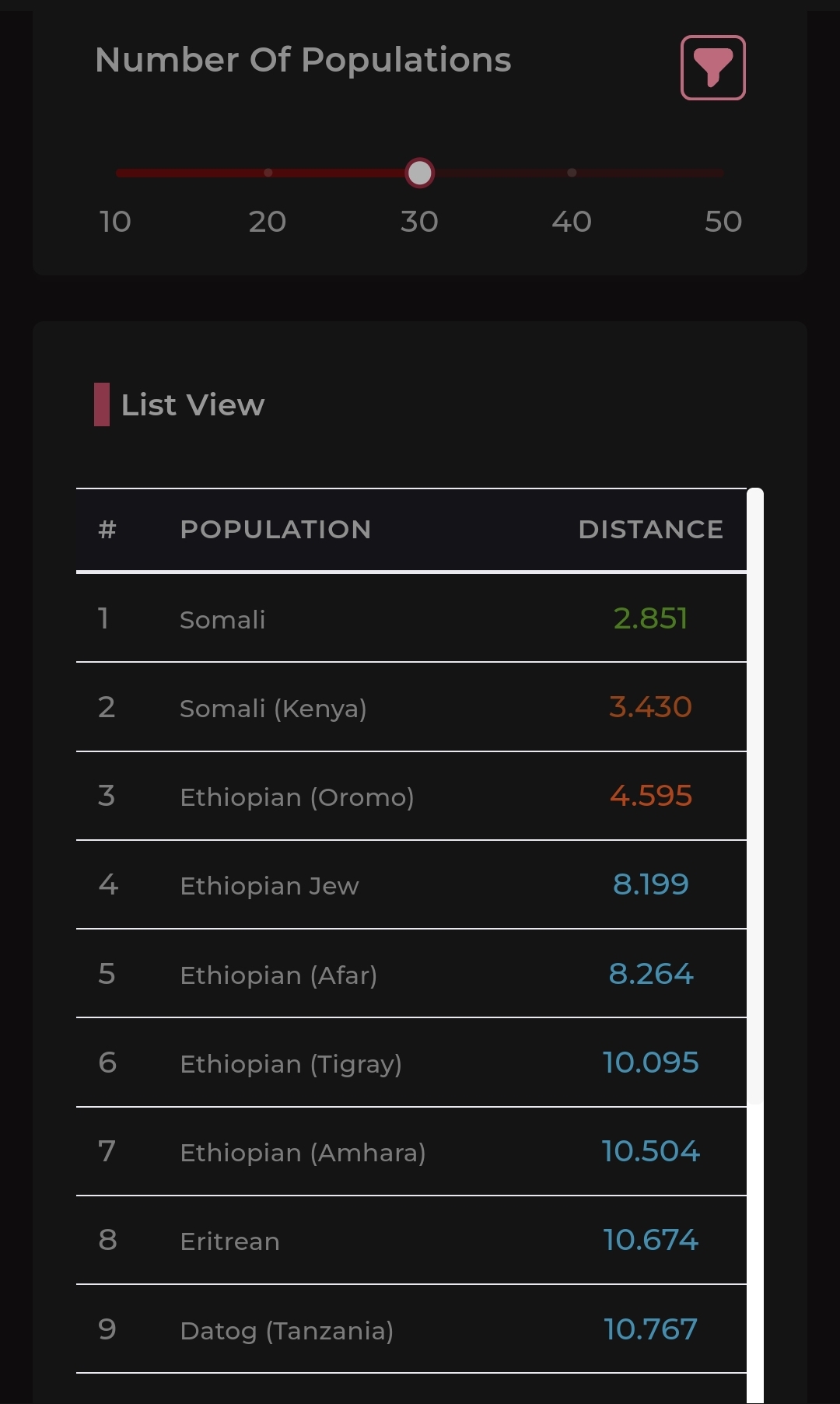Select the Somali (Kenya) row
Screen dimensions: 840x1404
pos(411,707)
